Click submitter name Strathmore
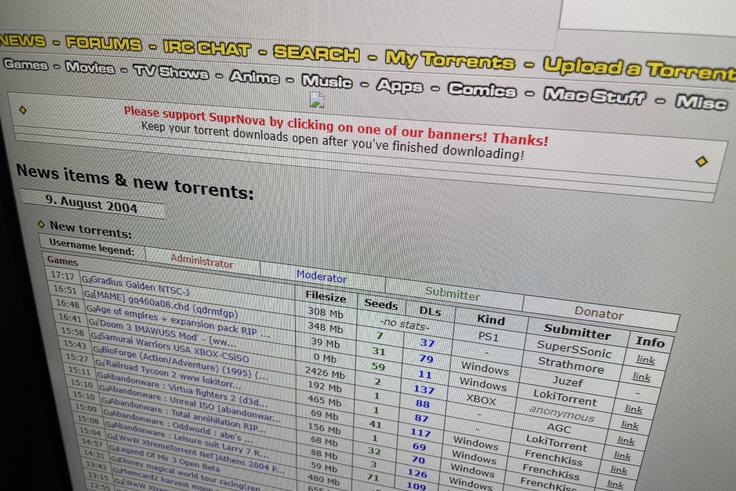This screenshot has height=491, width=736. [571, 364]
